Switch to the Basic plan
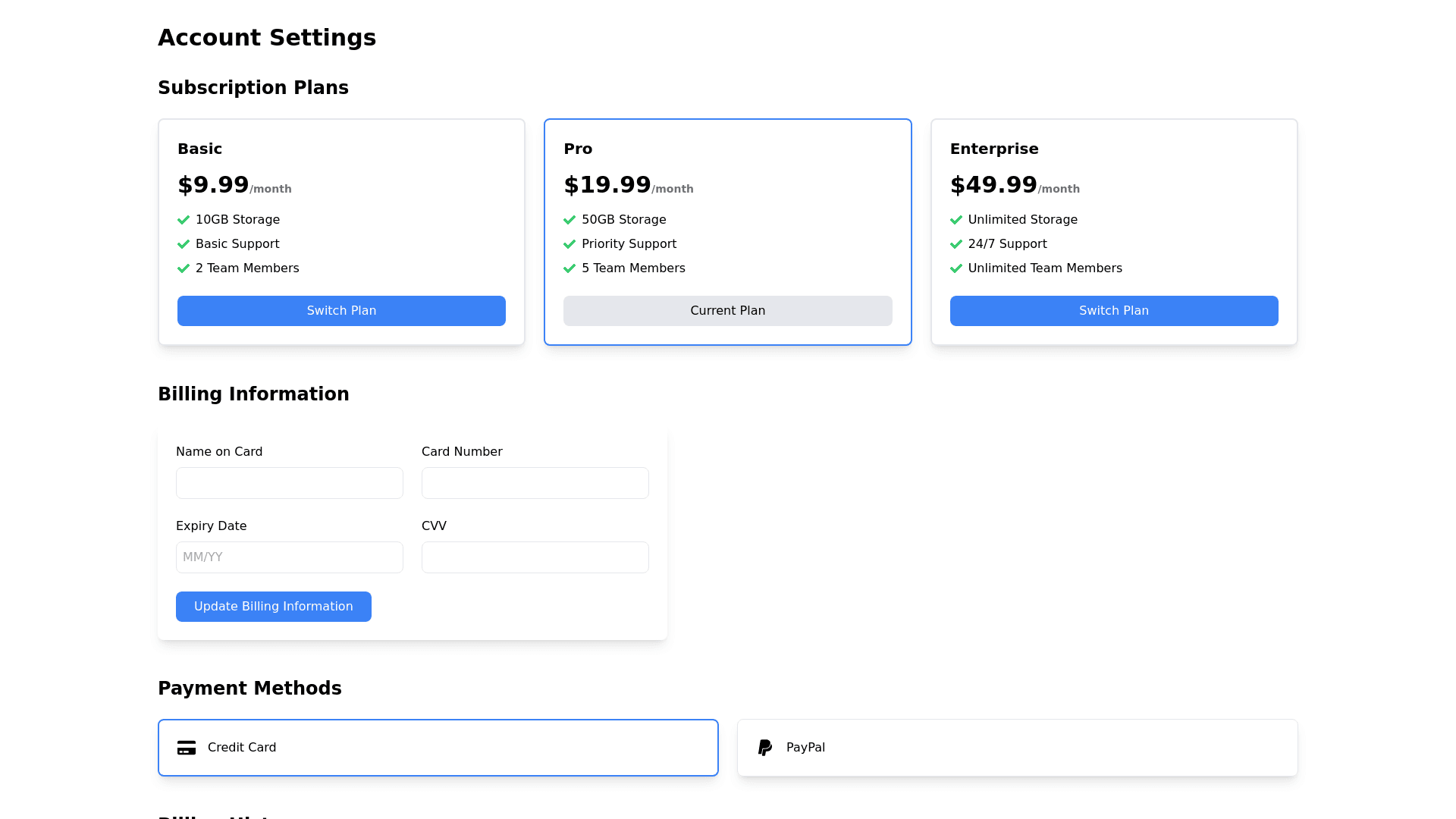Viewport: 1456px width, 819px height. point(341,311)
